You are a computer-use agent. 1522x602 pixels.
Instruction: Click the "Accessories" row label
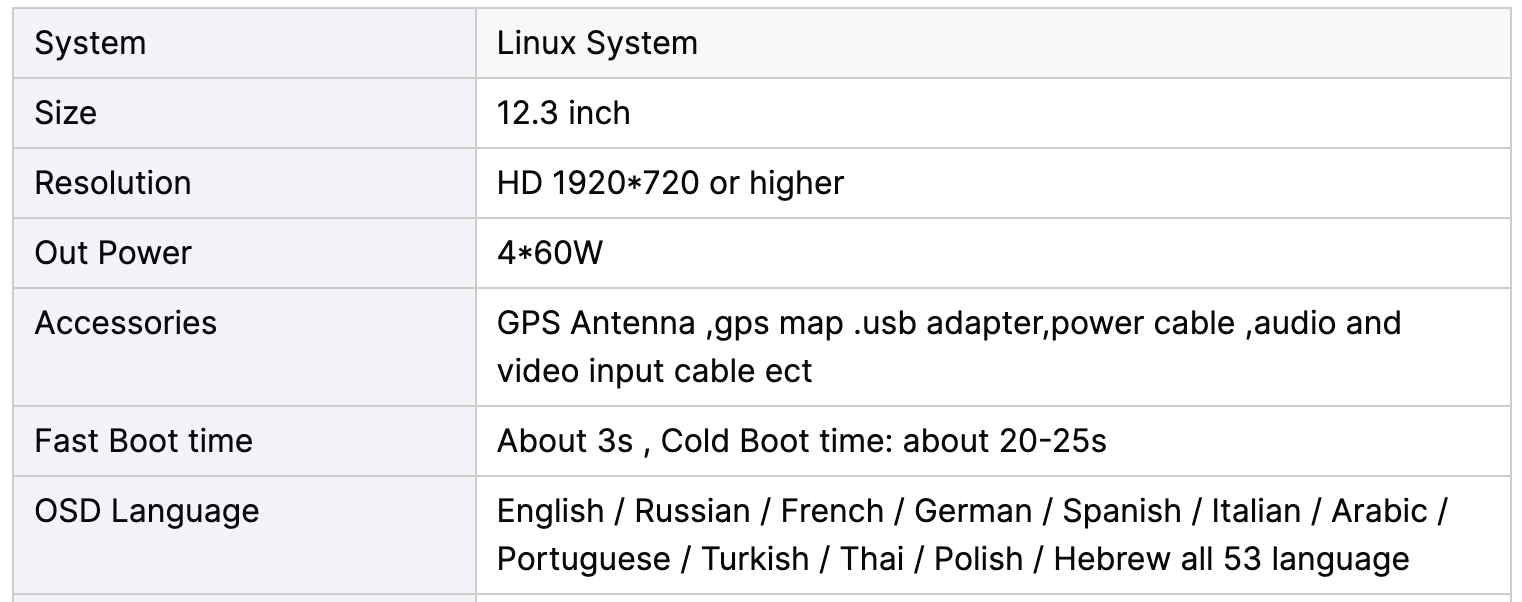pos(125,323)
